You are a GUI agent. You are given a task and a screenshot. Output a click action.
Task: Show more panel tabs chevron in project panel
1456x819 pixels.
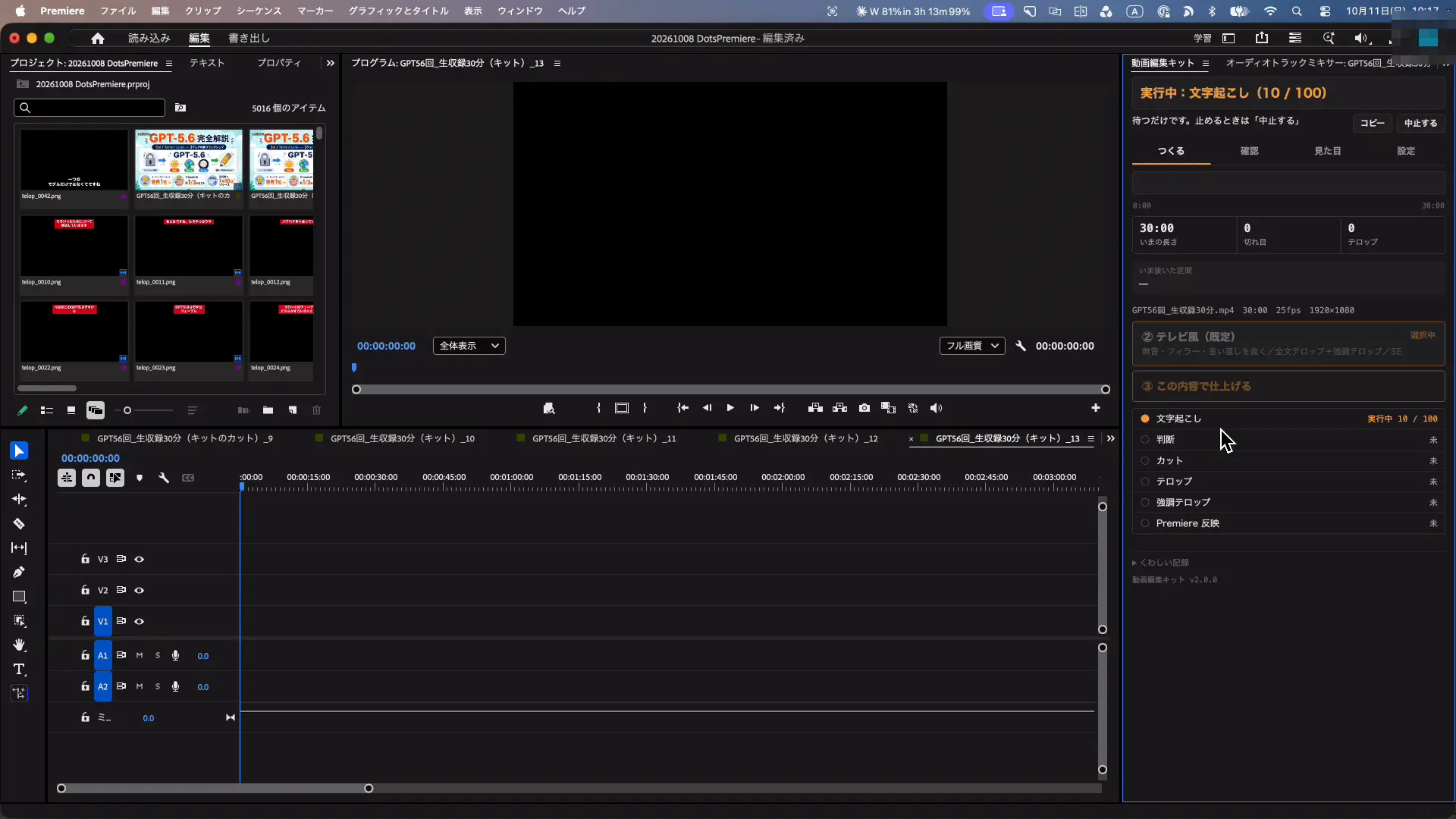330,64
